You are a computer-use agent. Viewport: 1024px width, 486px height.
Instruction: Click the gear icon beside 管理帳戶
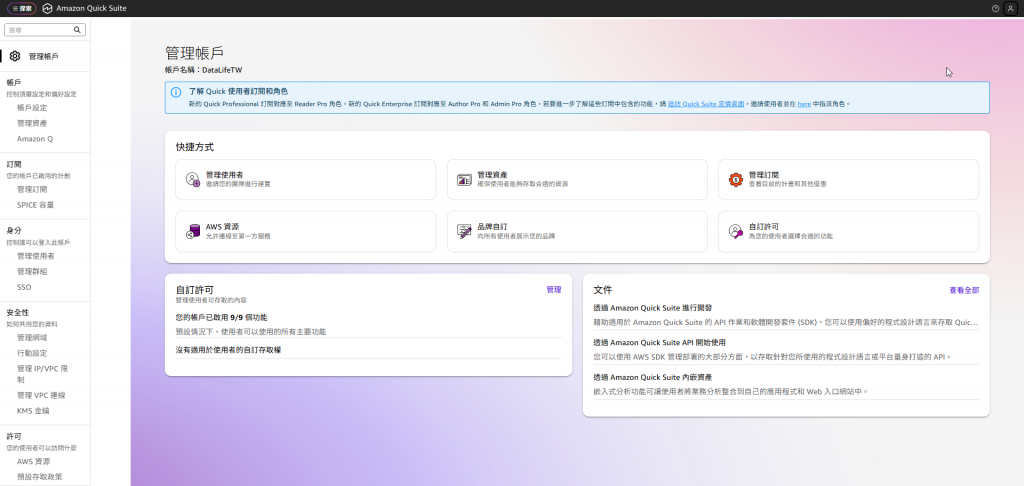15,56
